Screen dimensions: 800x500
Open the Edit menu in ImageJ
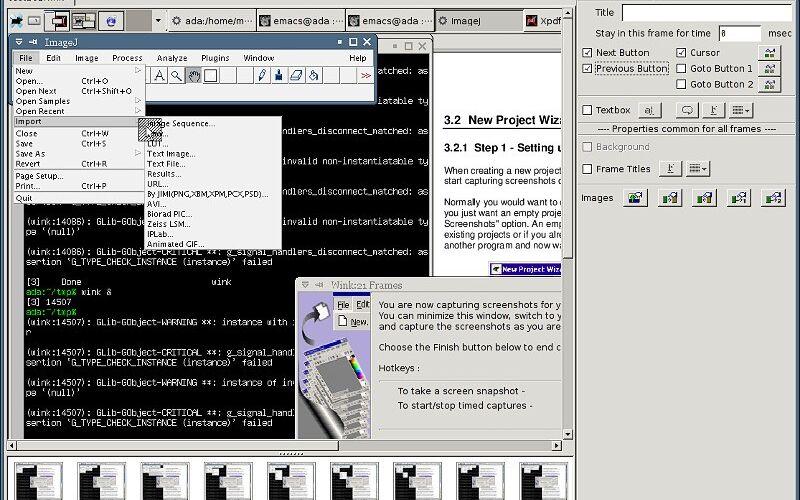click(53, 58)
